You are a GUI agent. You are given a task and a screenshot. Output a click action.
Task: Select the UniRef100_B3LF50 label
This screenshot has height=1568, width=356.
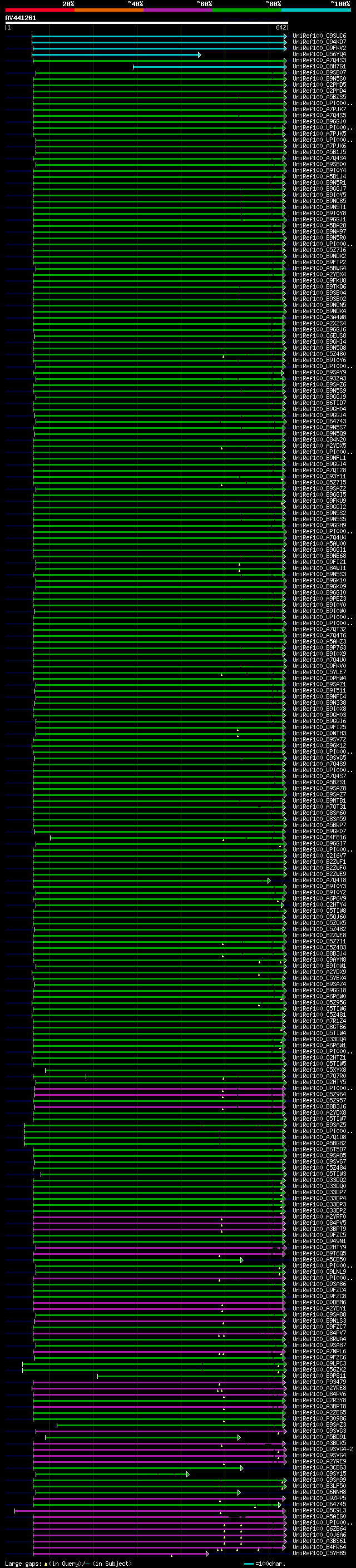tap(319, 1486)
